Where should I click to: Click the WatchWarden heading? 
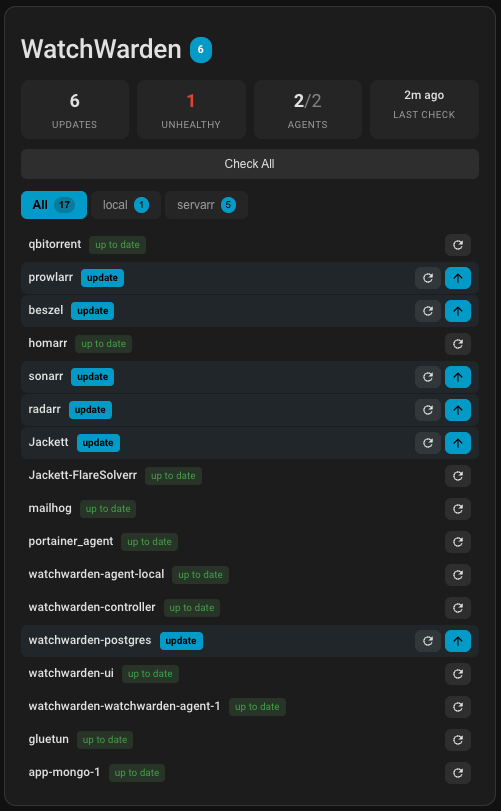pyautogui.click(x=101, y=50)
